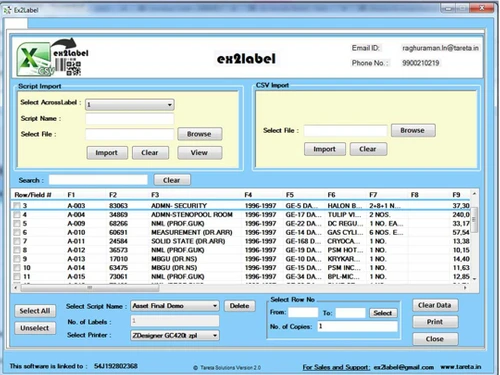This screenshot has width=500, height=375.
Task: Click cell MEASUREMENT (DR.ARR)
Action: point(192,232)
